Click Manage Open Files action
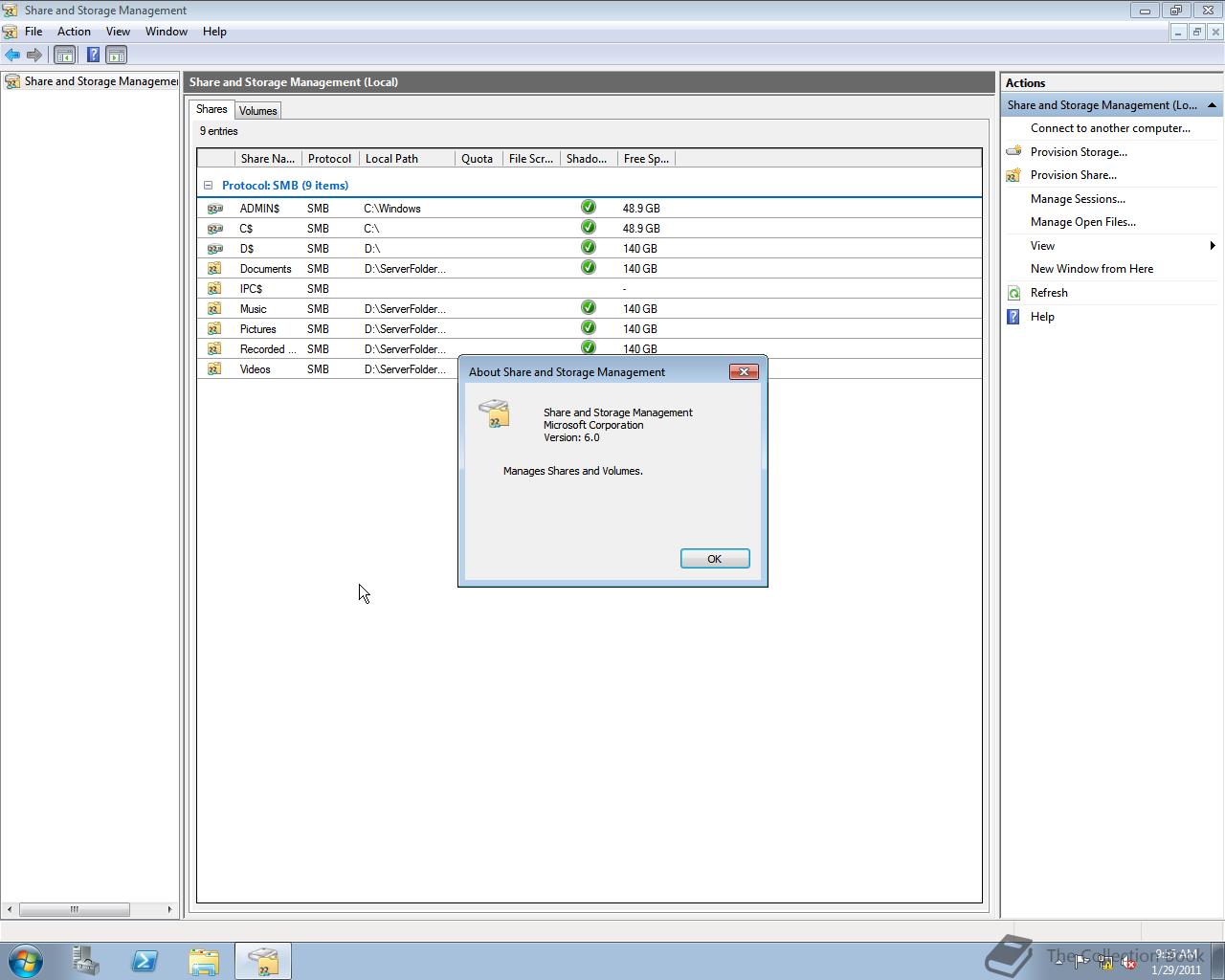The height and width of the screenshot is (980, 1225). (1082, 222)
